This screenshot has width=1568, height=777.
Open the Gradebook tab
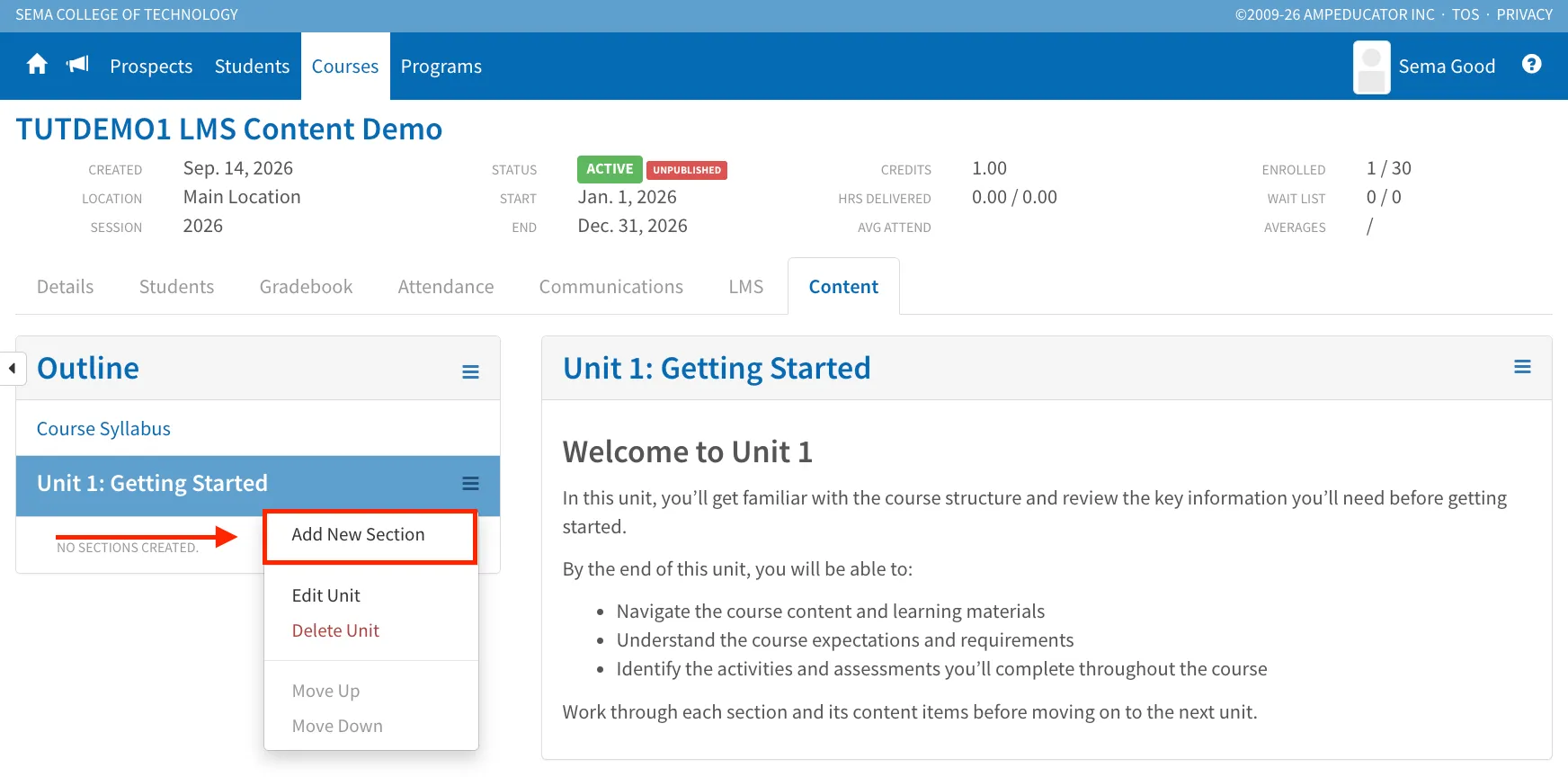307,287
